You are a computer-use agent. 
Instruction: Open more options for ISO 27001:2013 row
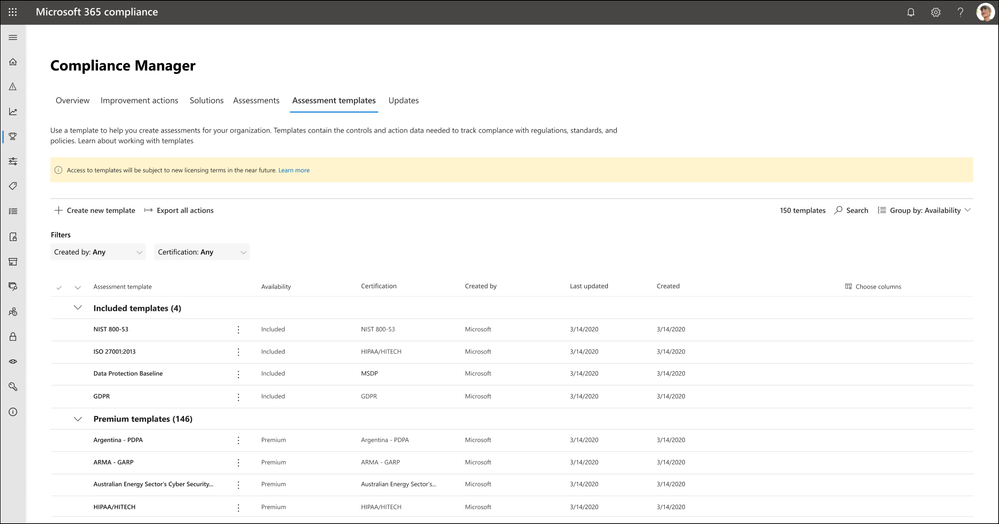pos(238,352)
